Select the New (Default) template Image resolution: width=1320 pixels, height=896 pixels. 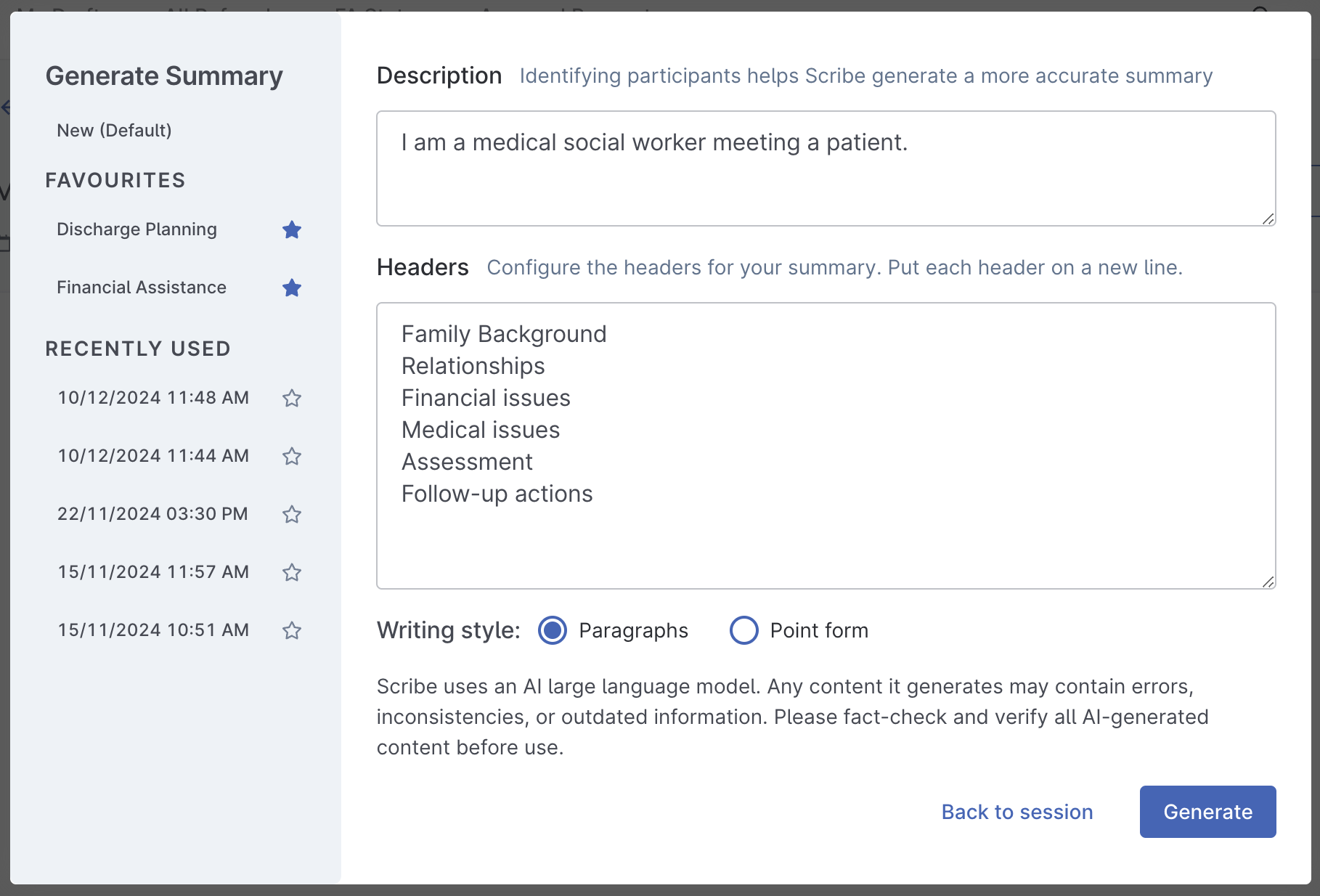click(114, 130)
